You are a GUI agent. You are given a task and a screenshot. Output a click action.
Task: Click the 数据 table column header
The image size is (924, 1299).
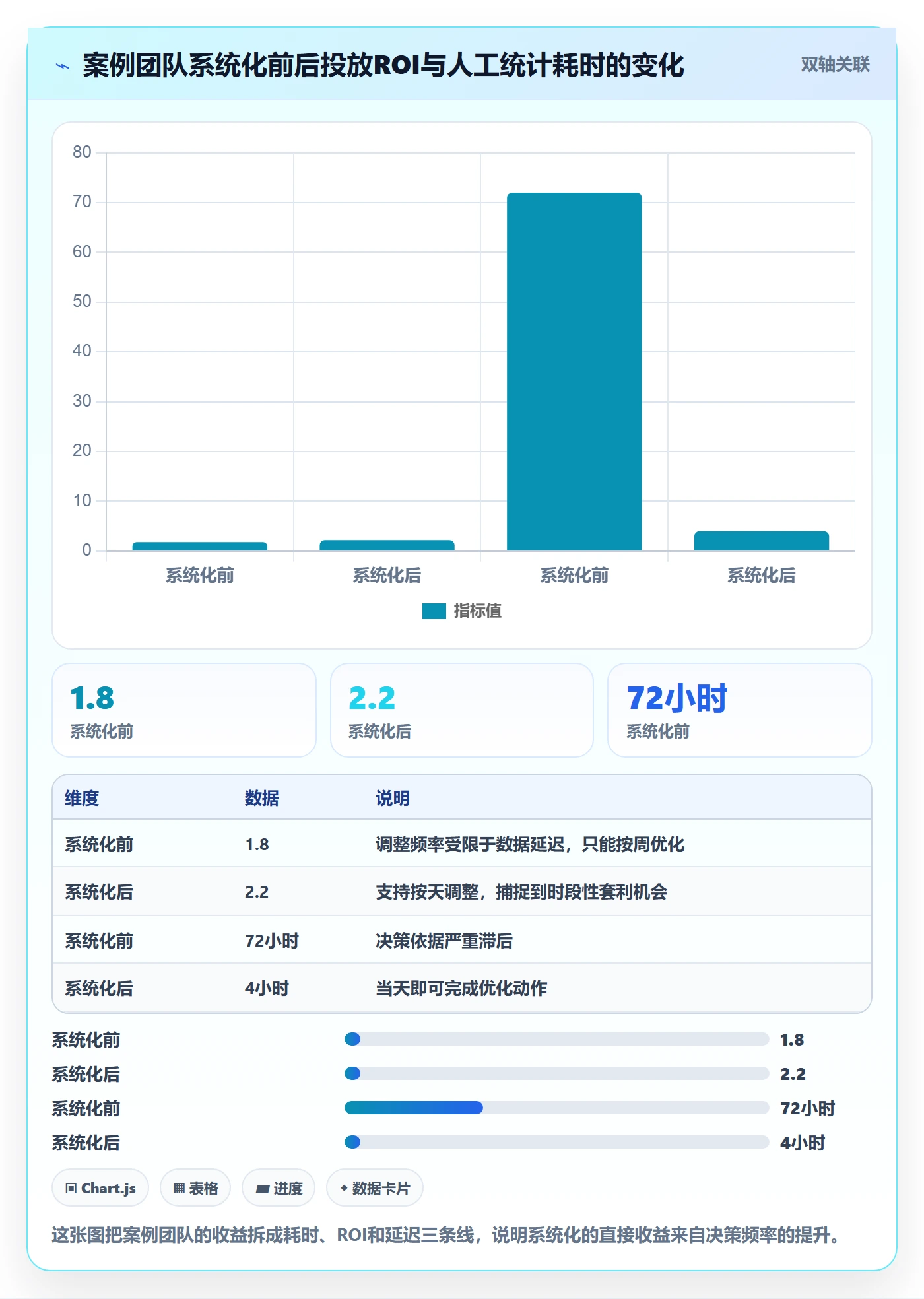[262, 798]
